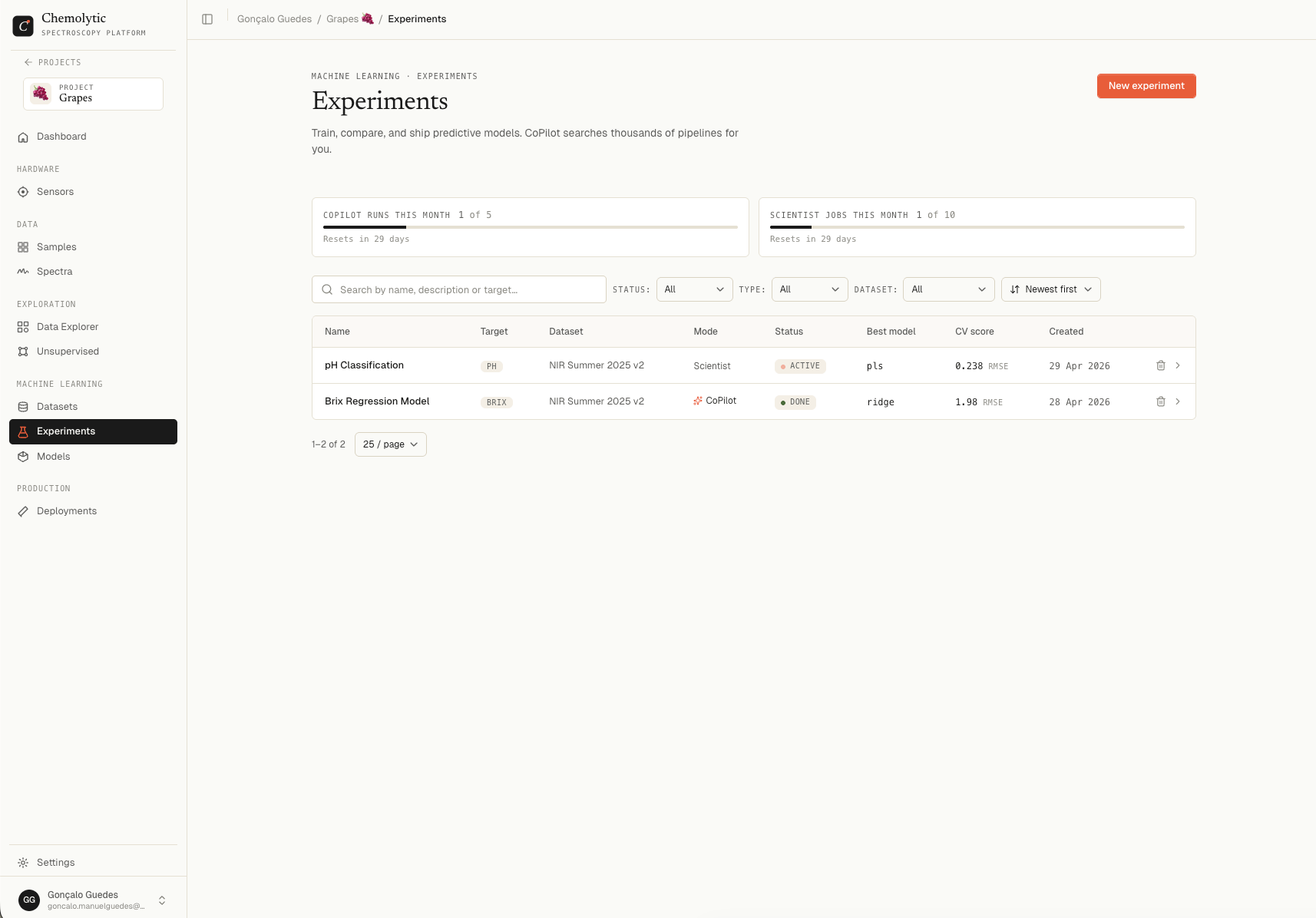
Task: Click the CV score column header
Action: click(x=974, y=332)
